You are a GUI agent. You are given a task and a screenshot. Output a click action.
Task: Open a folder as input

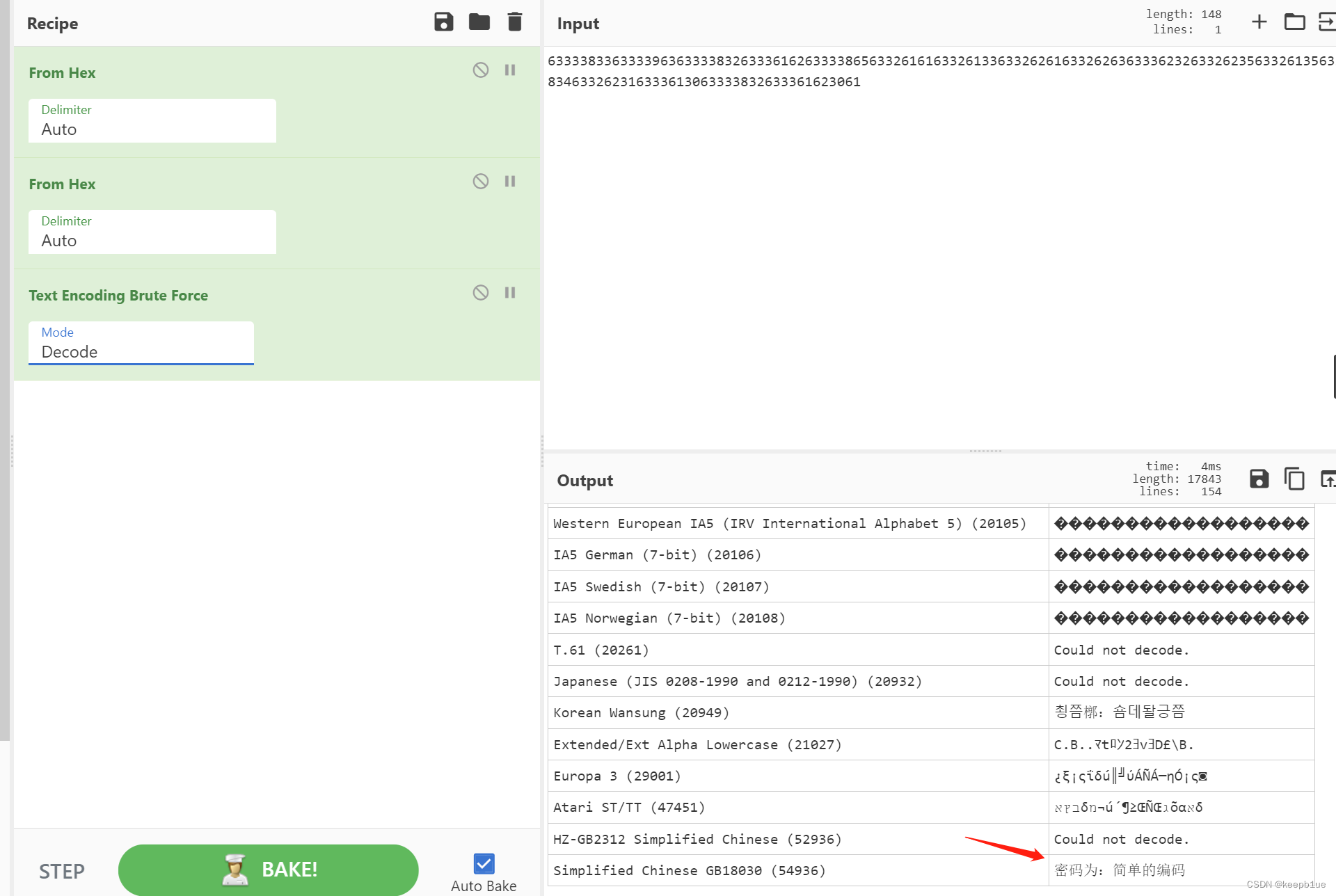[x=1294, y=22]
